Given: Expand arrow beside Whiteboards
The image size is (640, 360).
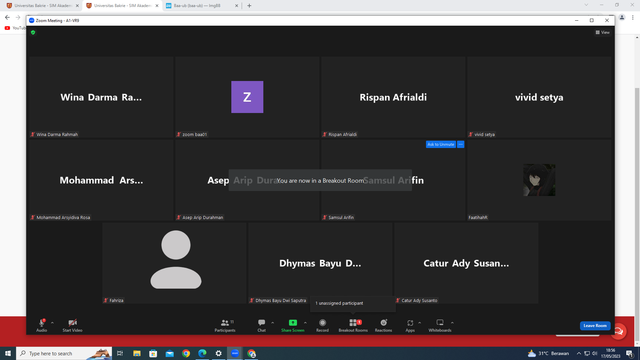Looking at the screenshot, I should click(x=452, y=323).
